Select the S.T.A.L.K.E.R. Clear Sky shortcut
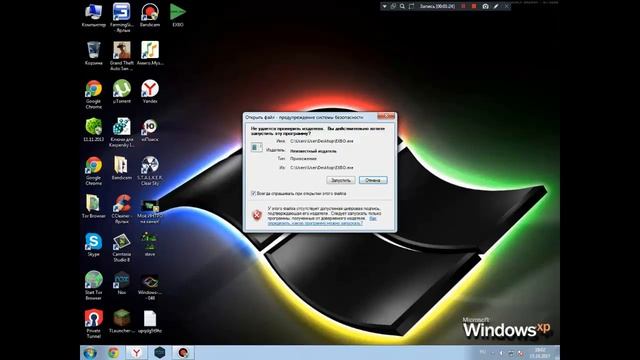The width and height of the screenshot is (640, 360). [150, 171]
